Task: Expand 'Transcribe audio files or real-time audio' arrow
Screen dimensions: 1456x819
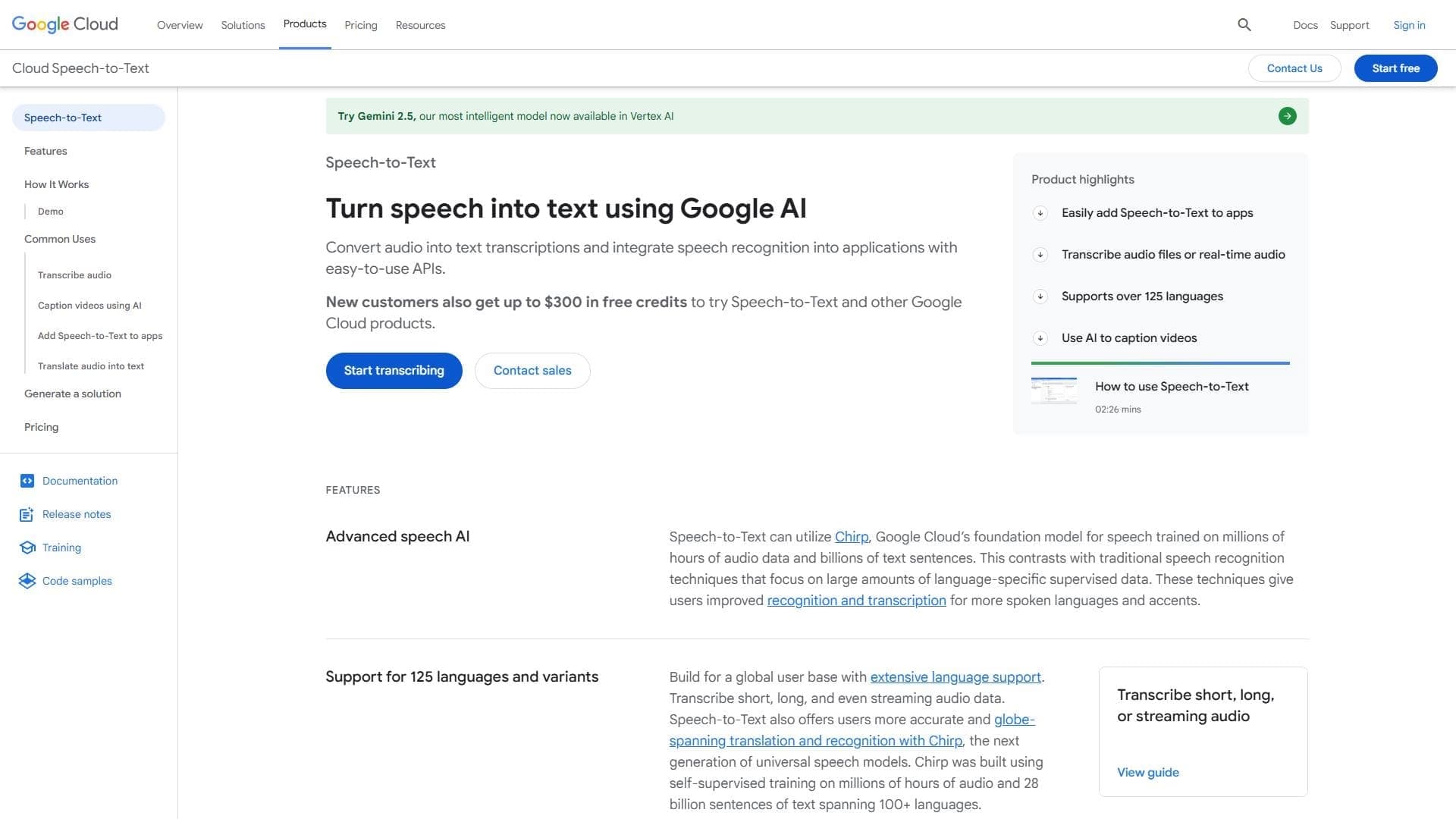Action: tap(1040, 255)
